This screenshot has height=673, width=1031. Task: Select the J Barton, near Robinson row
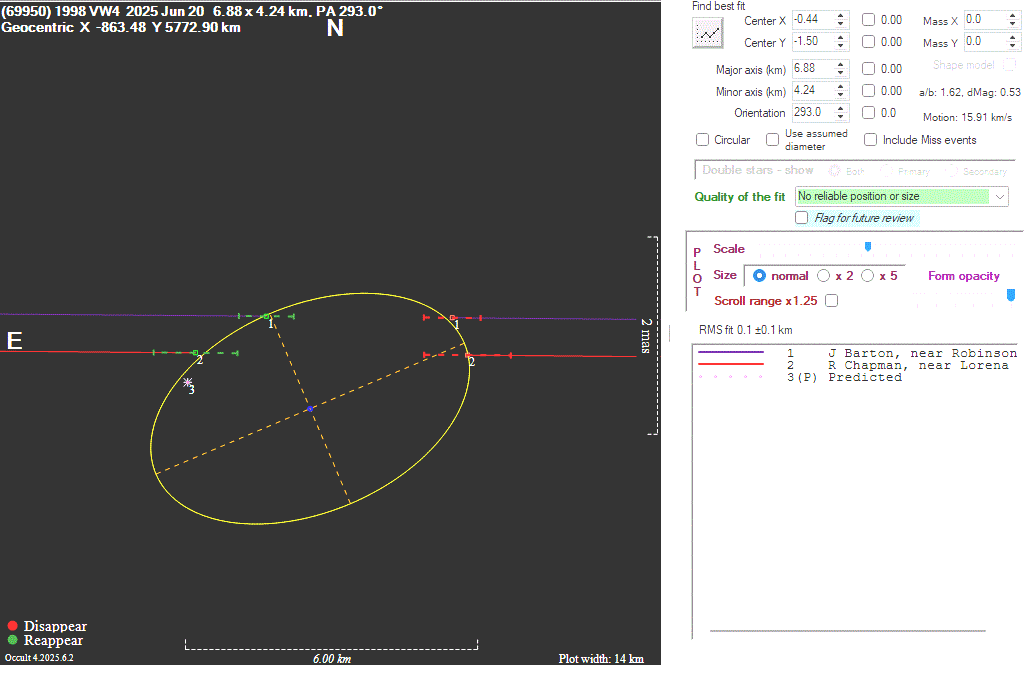click(x=857, y=353)
